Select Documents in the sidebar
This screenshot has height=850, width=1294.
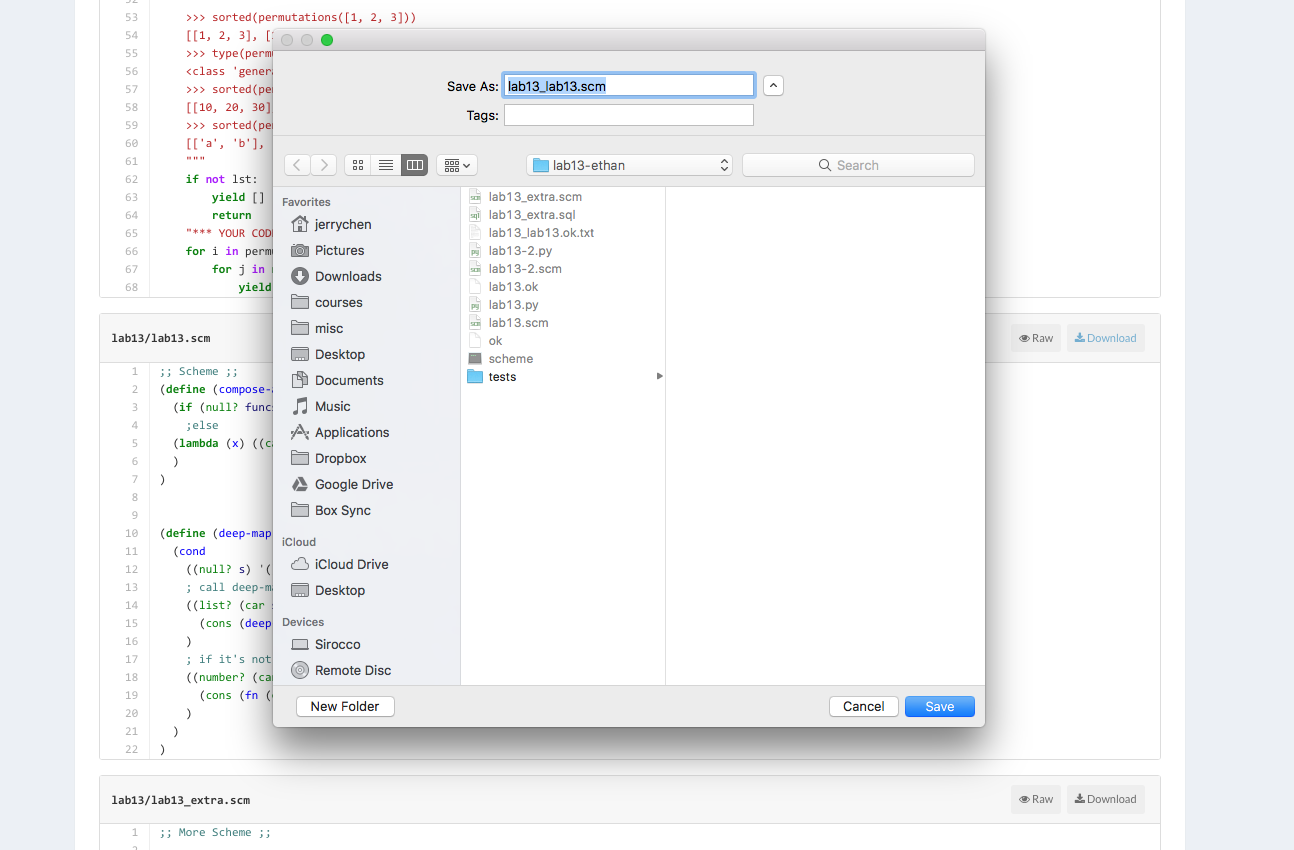tap(349, 380)
